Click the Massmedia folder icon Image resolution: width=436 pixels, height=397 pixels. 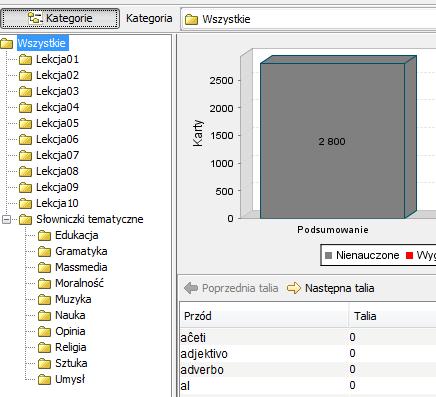pos(44,268)
